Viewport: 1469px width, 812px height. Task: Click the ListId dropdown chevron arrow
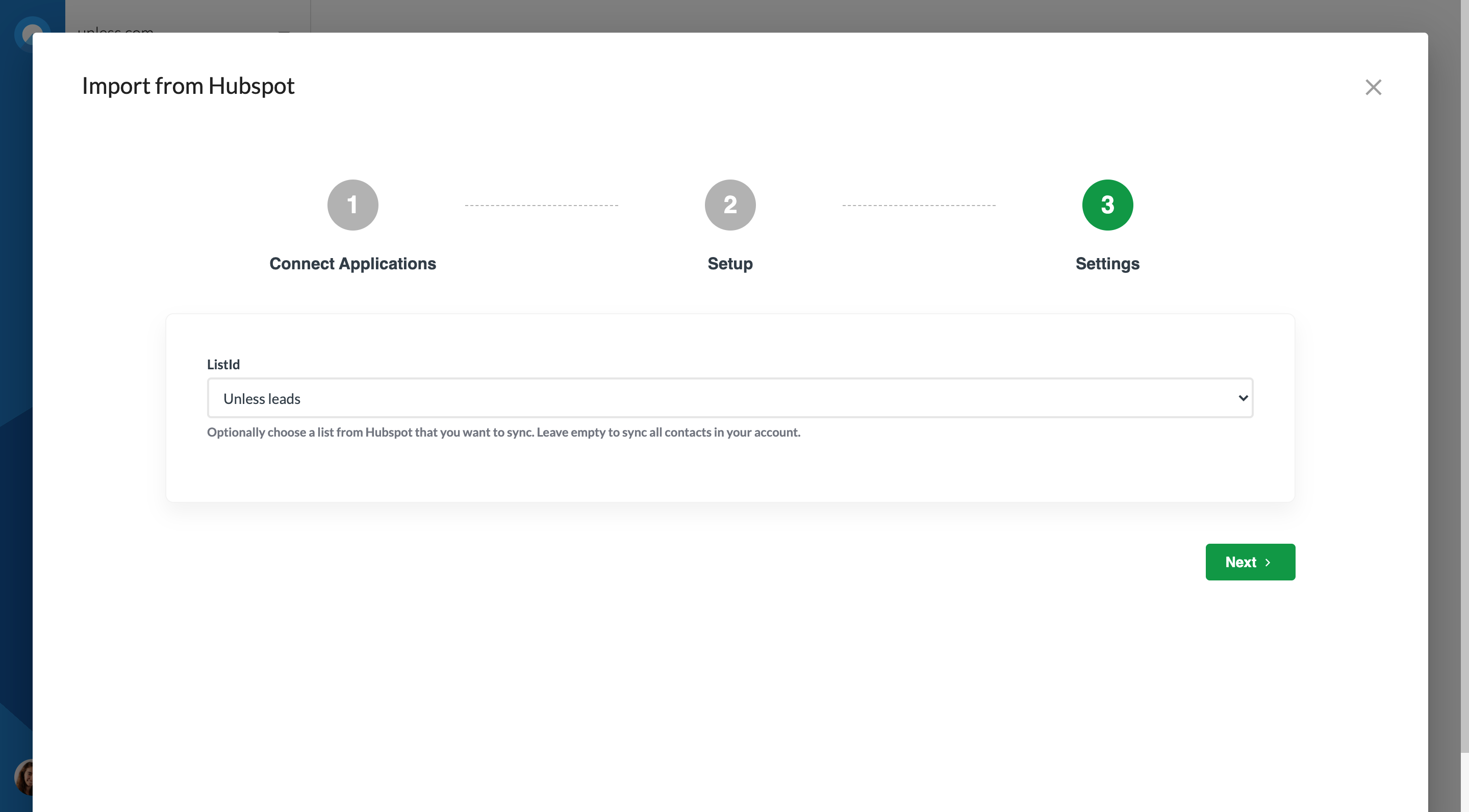pos(1243,398)
